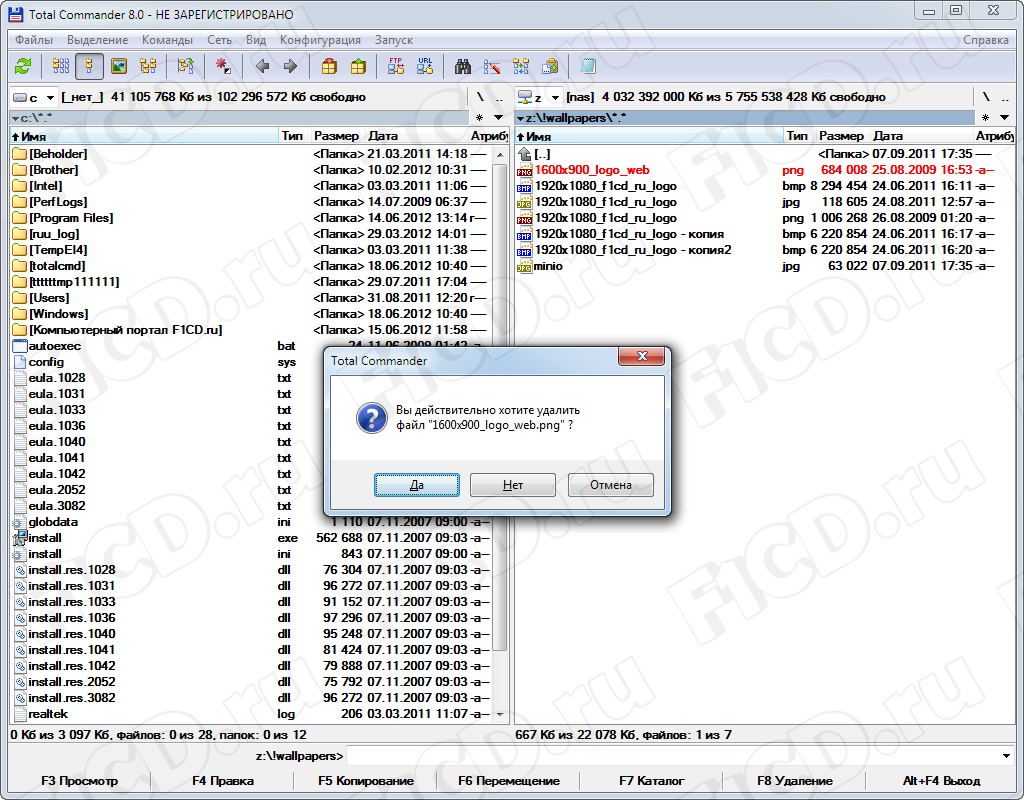1024x800 pixels.
Task: Click F4 Правка function button
Action: (x=223, y=780)
